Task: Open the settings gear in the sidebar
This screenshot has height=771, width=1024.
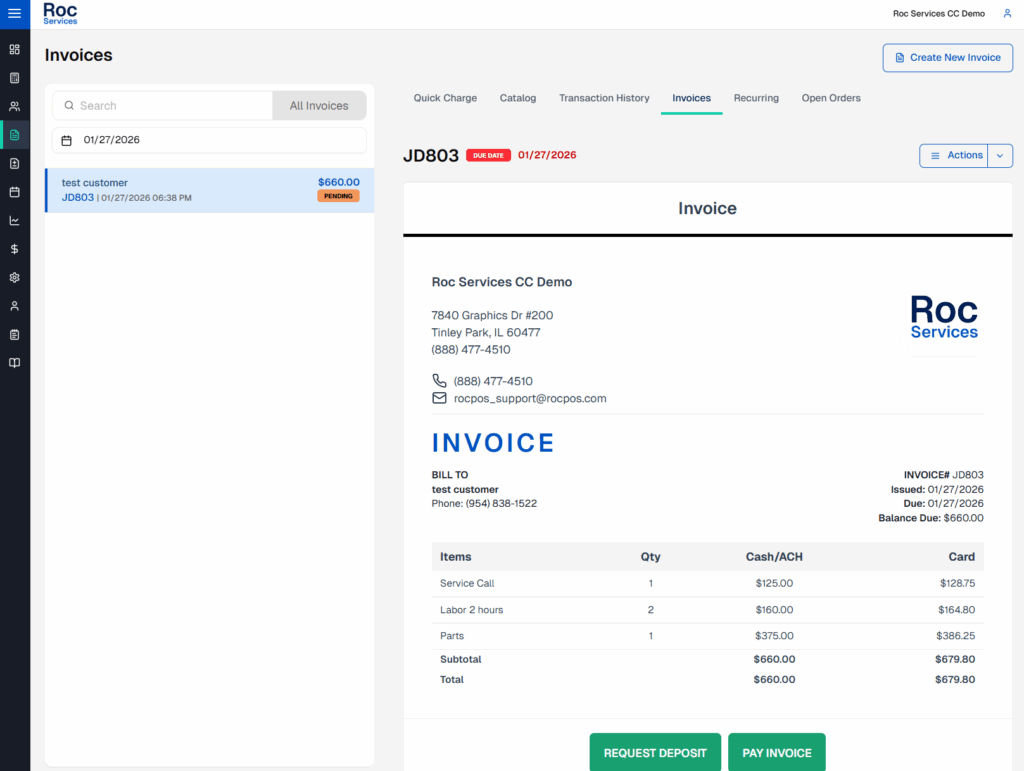Action: 14,277
